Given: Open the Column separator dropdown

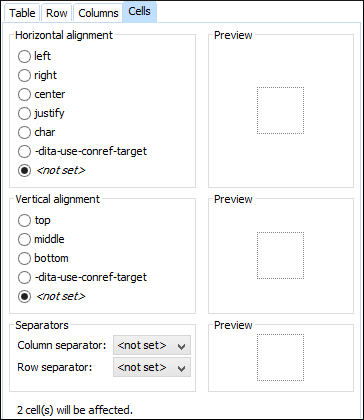Looking at the screenshot, I should point(152,345).
